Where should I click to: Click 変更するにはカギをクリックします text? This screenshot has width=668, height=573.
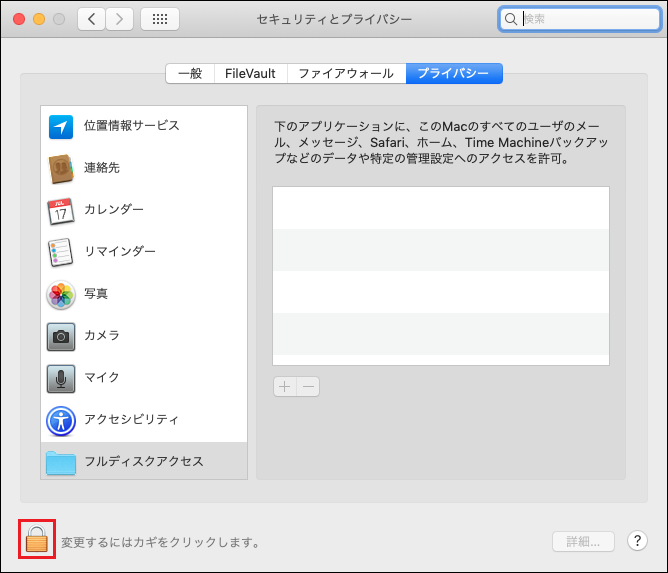[160, 542]
